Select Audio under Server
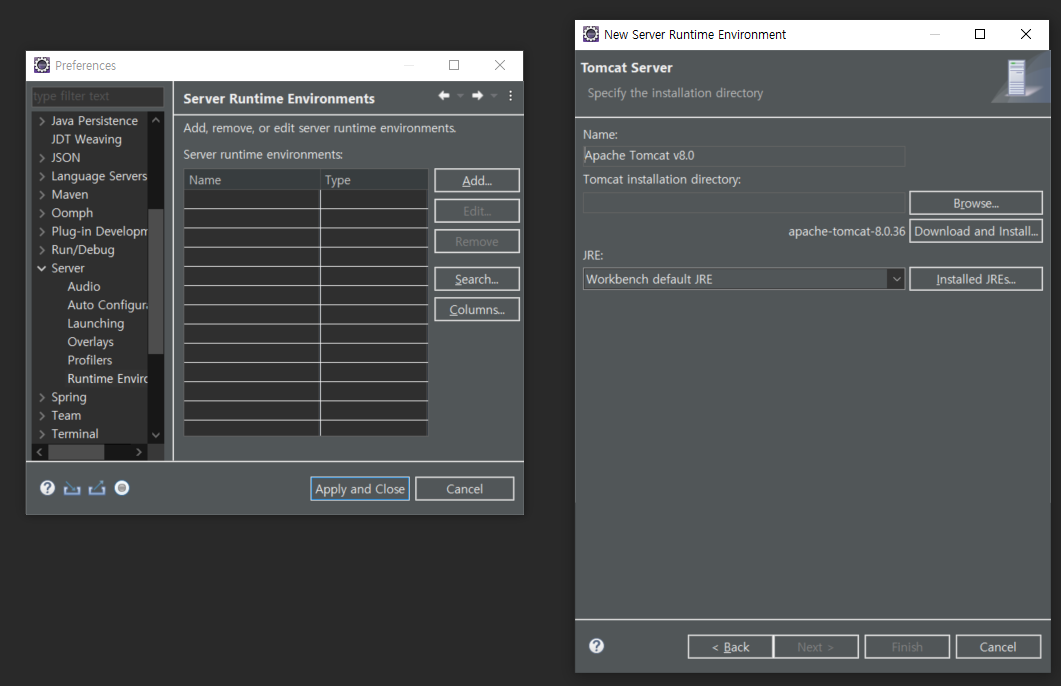This screenshot has width=1061, height=686. coord(84,287)
